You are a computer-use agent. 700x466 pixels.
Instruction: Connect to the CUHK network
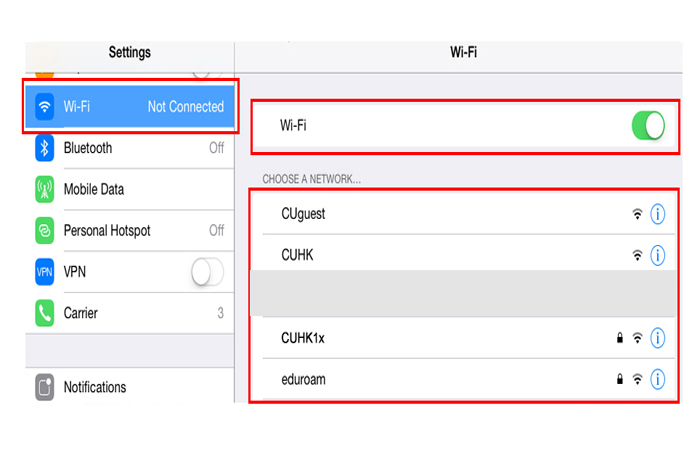462,254
